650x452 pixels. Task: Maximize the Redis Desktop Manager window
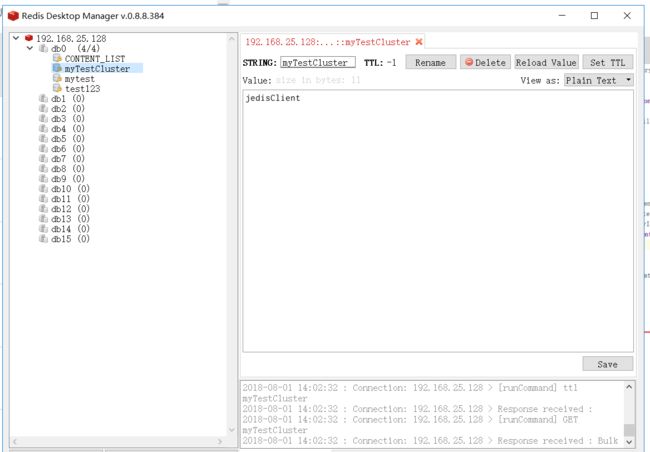(x=594, y=16)
